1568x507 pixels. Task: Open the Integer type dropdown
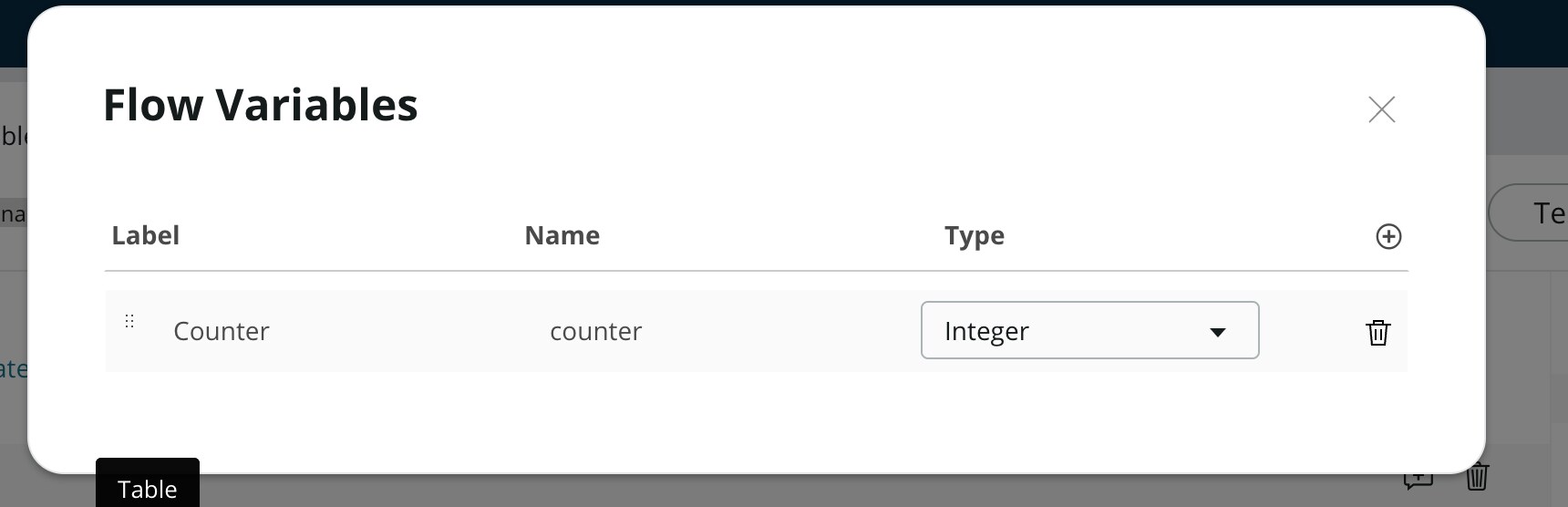tap(1089, 330)
